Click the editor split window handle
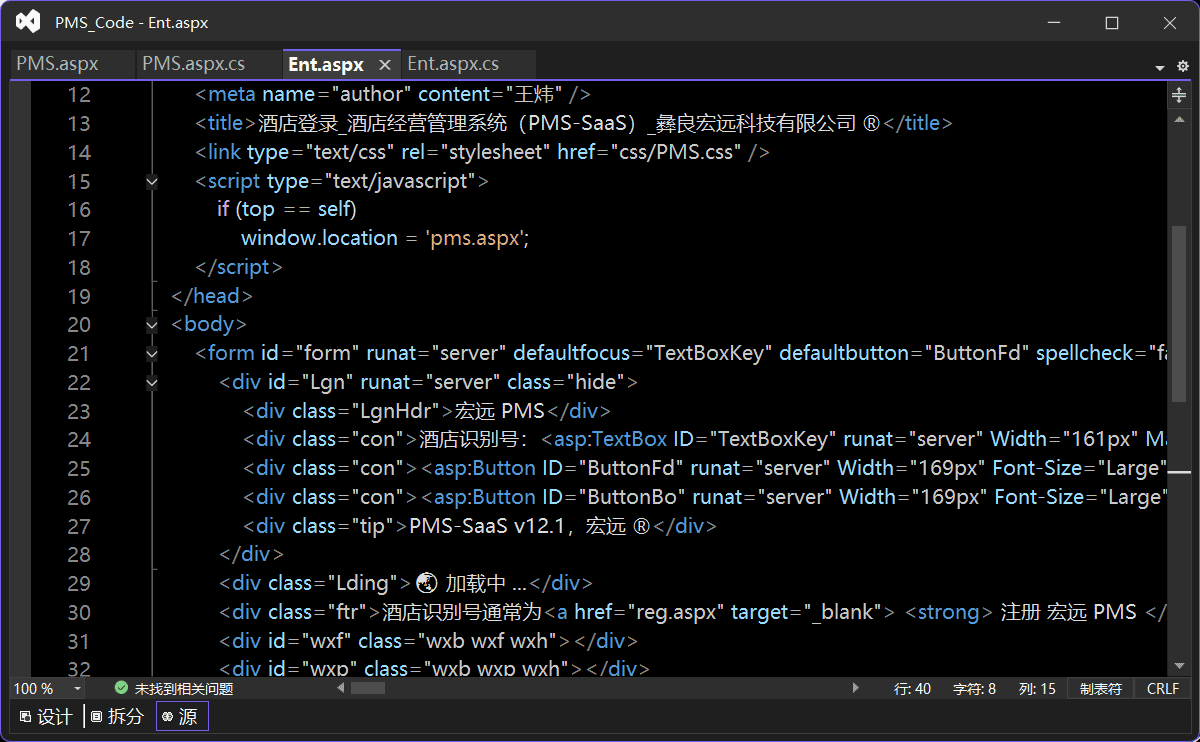The height and width of the screenshot is (742, 1200). click(1179, 94)
